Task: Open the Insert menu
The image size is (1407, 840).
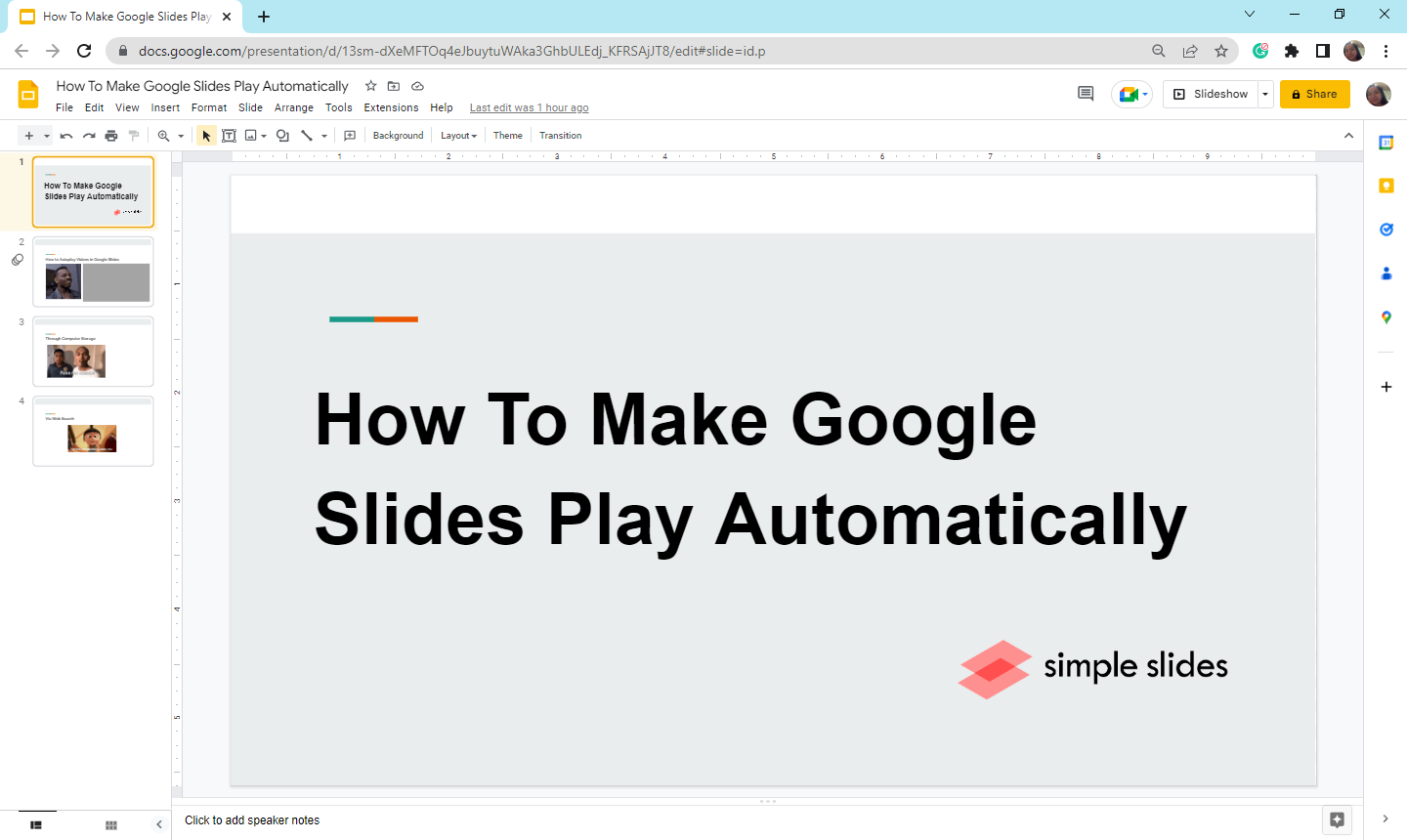Action: pos(164,107)
